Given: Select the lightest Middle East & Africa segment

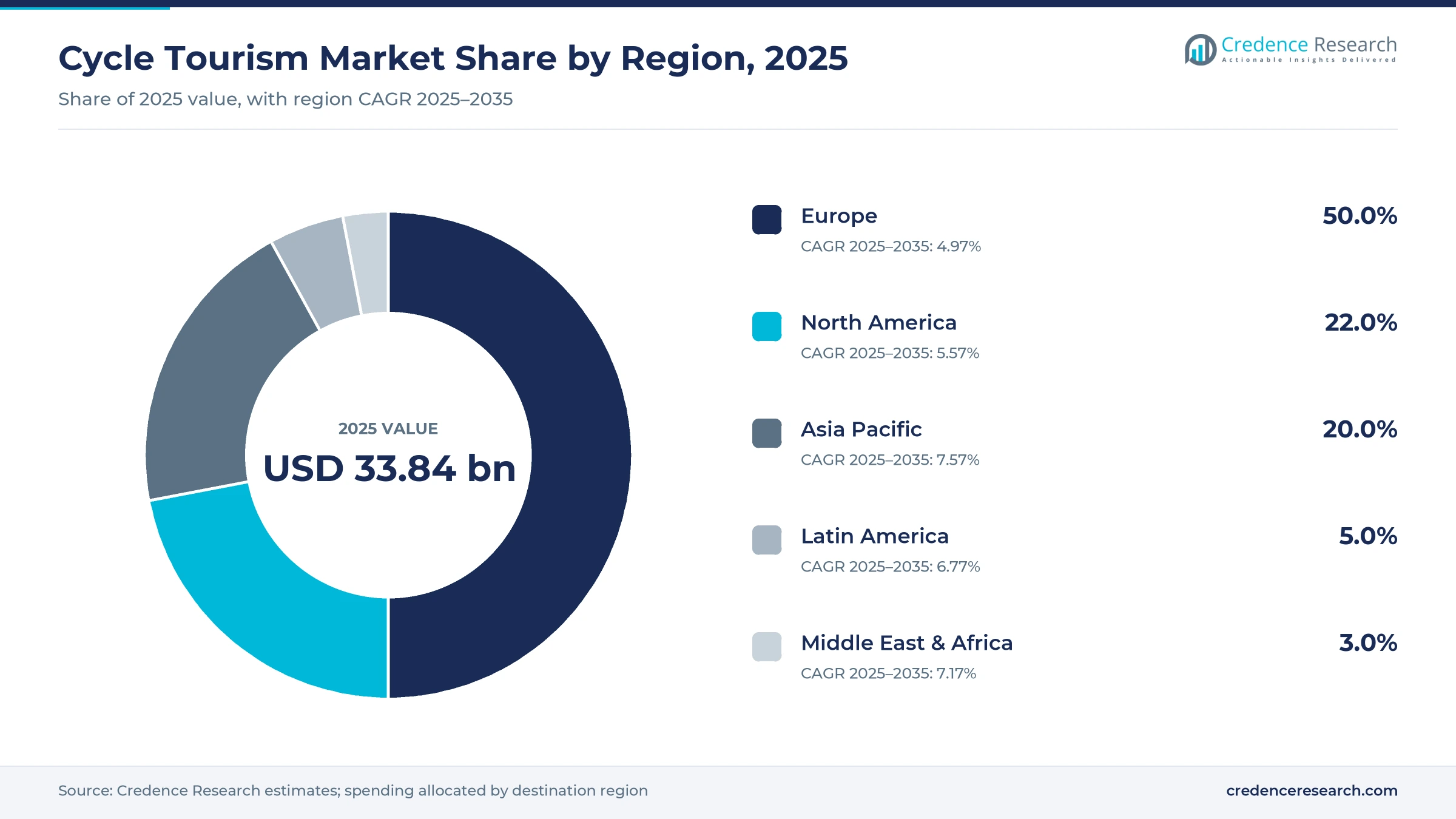Looking at the screenshot, I should click(x=369, y=262).
